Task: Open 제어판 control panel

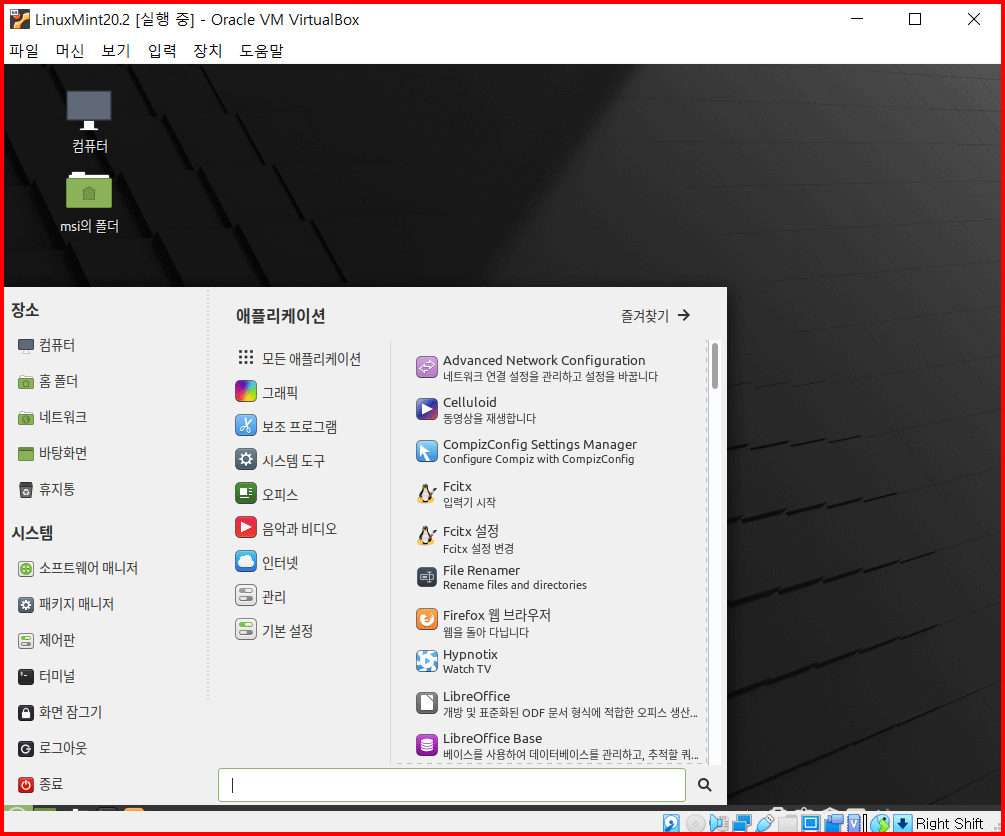Action: [x=46, y=640]
